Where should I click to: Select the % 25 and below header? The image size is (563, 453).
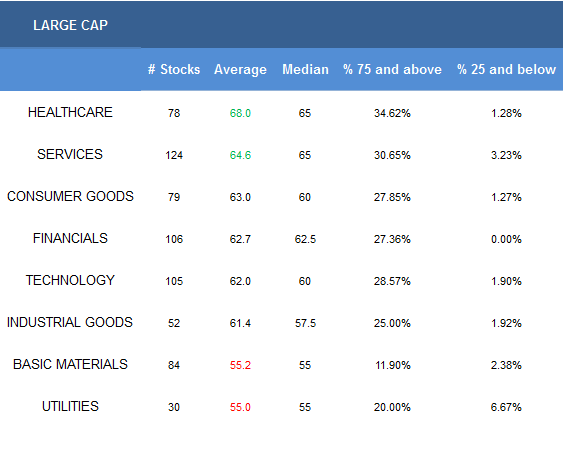(506, 69)
